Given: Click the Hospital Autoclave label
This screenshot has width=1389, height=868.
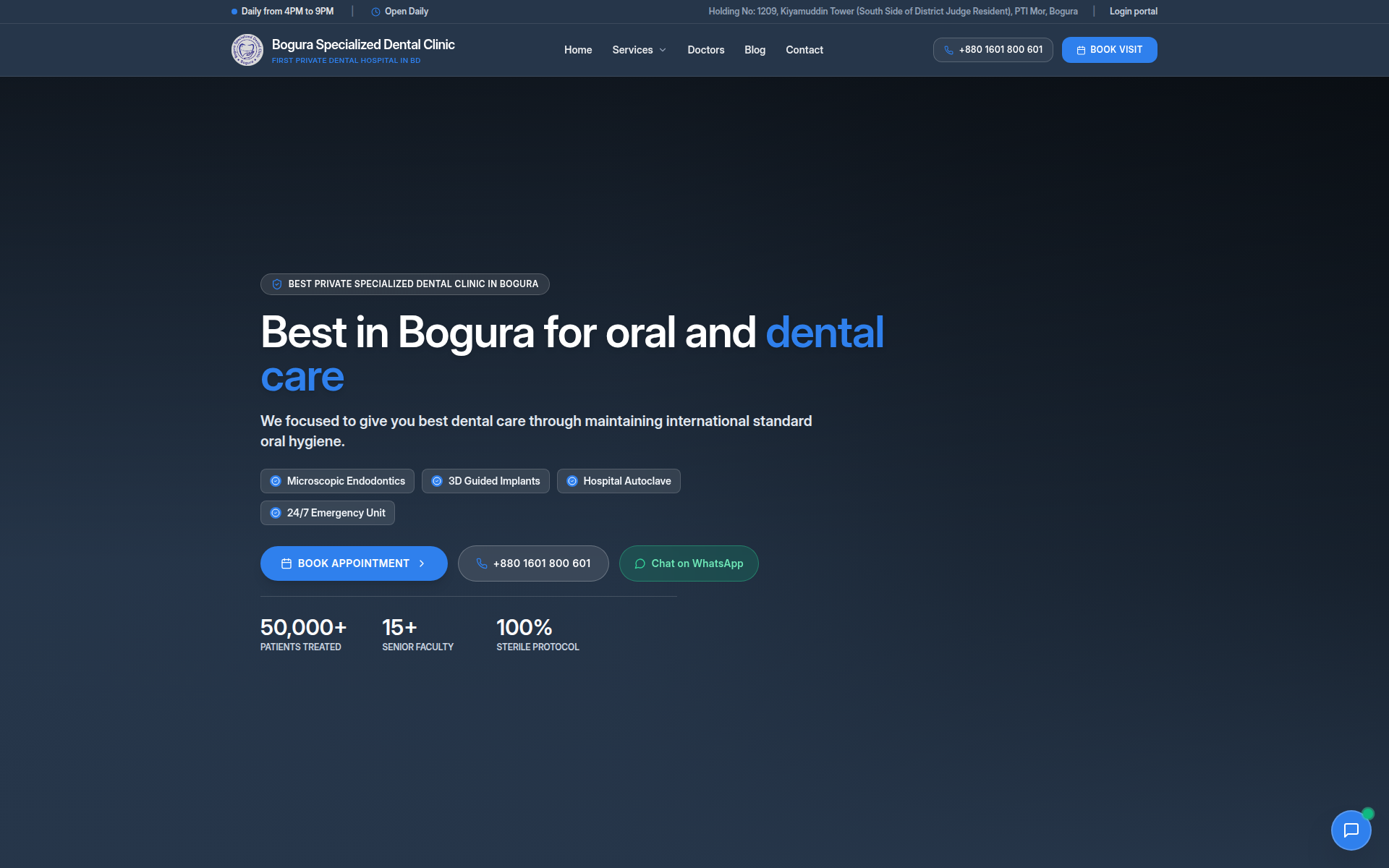Looking at the screenshot, I should (627, 481).
